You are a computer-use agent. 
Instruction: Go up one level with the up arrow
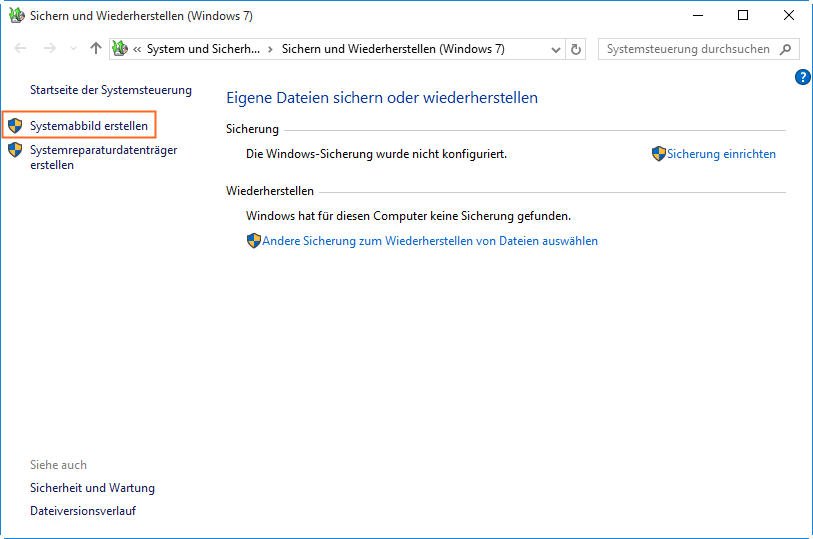95,49
